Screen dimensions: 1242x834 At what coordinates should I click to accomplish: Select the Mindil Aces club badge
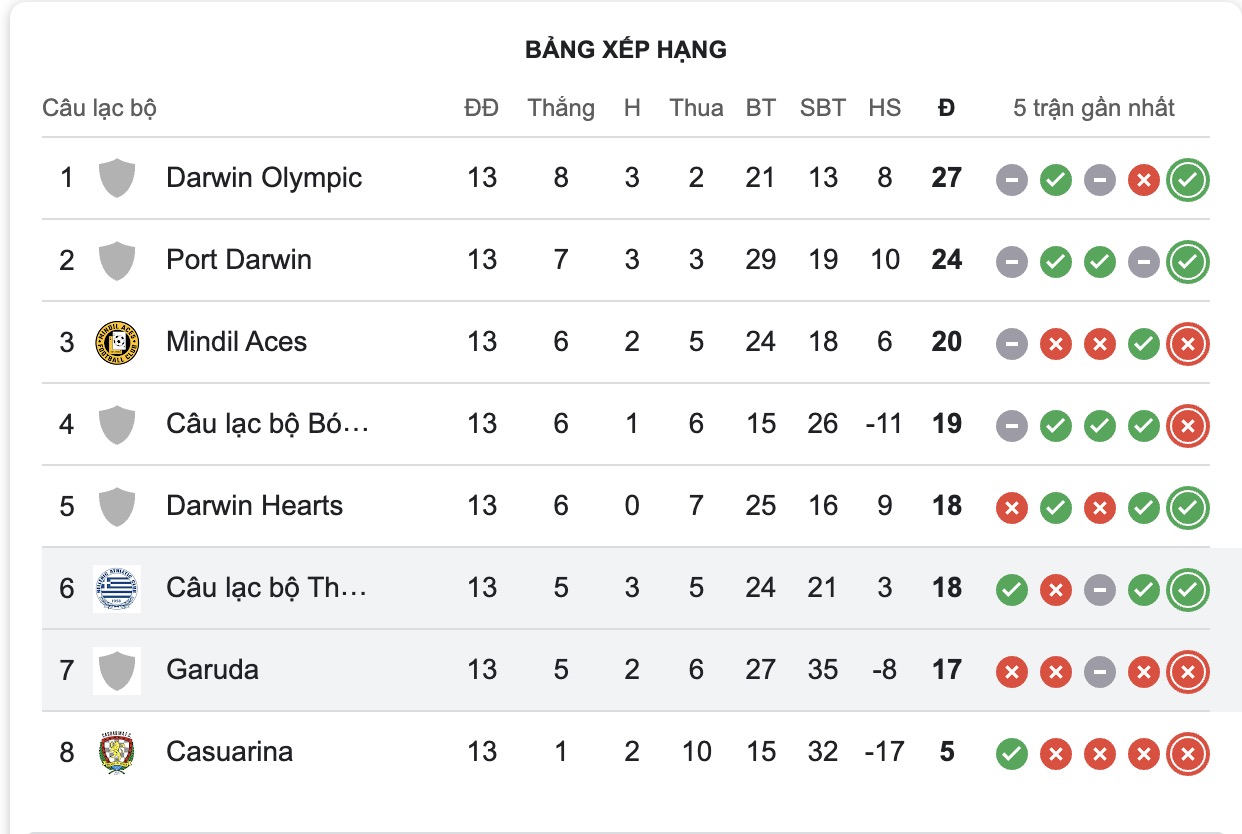point(116,342)
